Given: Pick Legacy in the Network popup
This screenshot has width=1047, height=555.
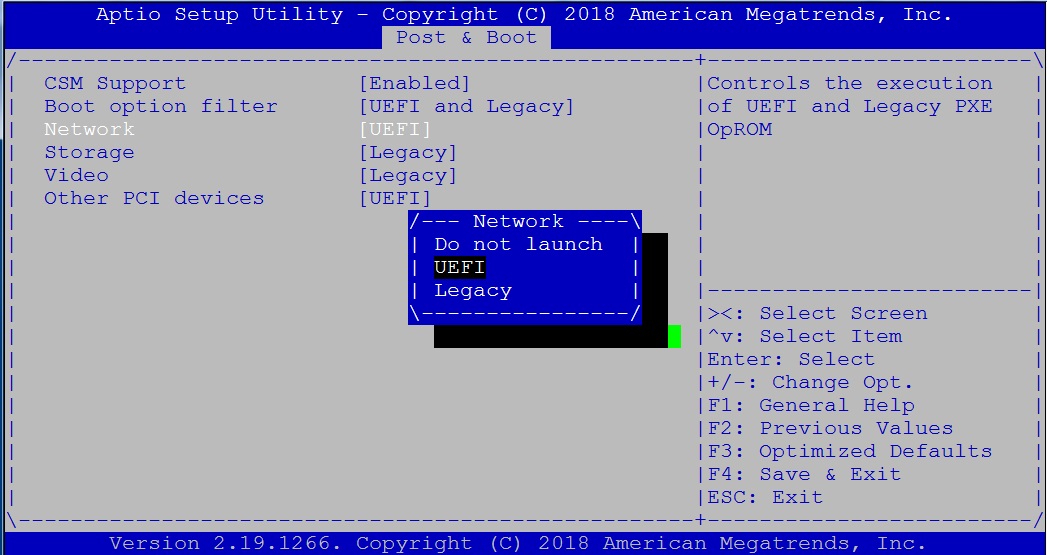Looking at the screenshot, I should pos(473,291).
